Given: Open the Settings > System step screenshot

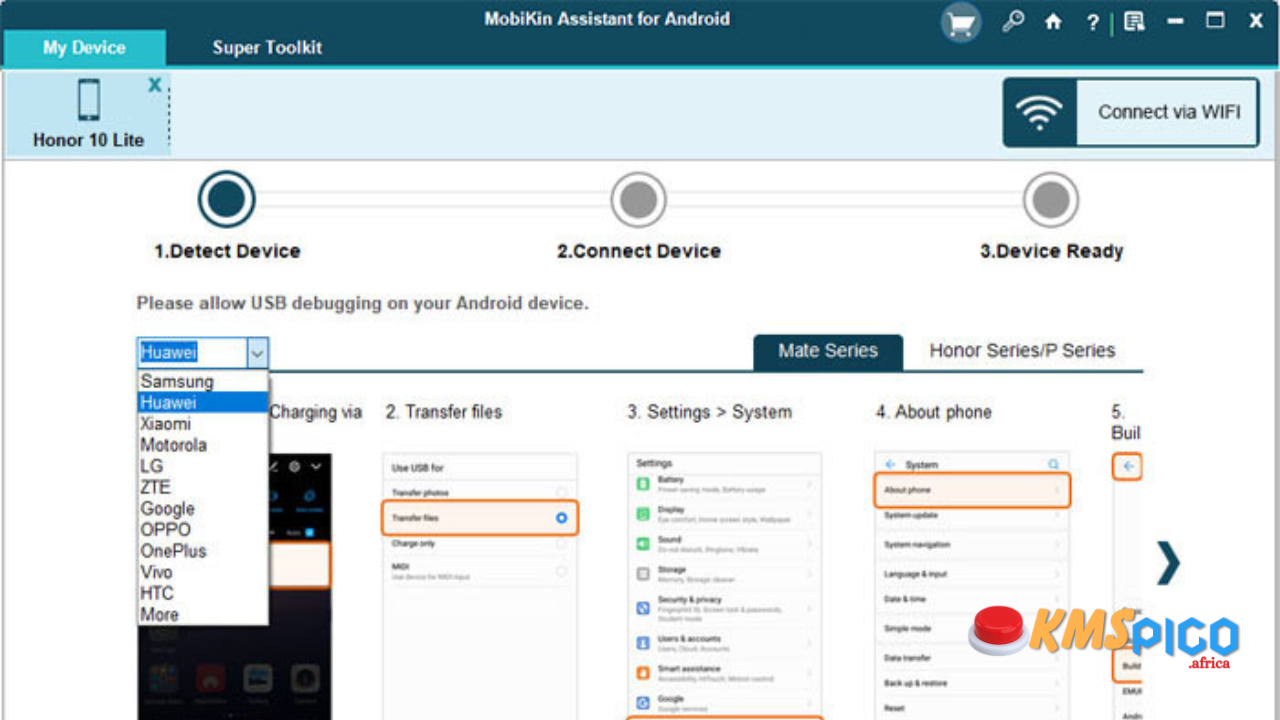Looking at the screenshot, I should (x=725, y=586).
